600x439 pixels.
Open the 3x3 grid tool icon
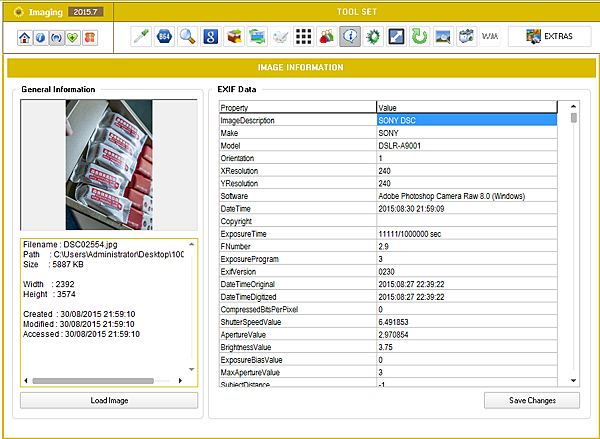coord(303,36)
